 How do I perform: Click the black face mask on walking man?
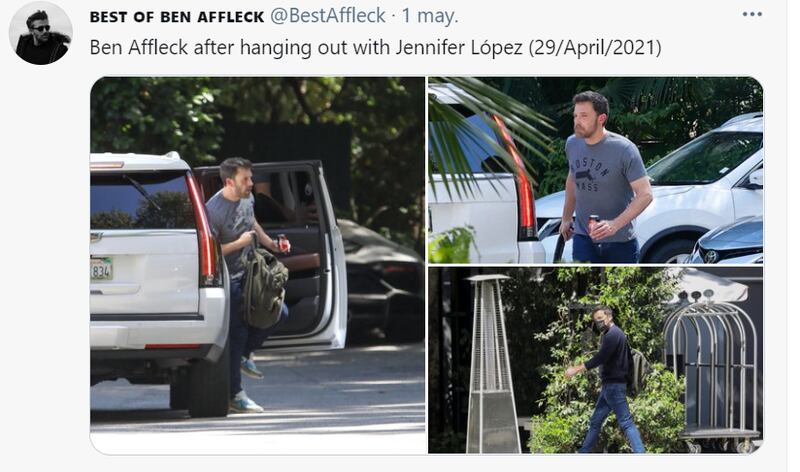tap(602, 326)
